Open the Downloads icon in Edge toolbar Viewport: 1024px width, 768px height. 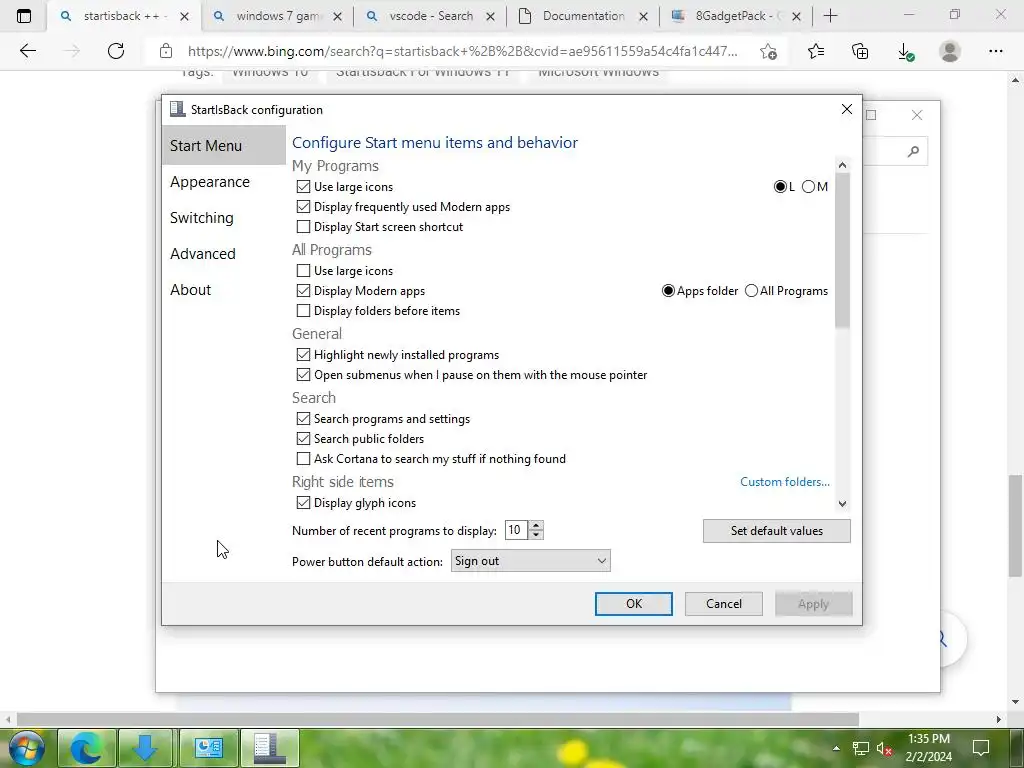(905, 52)
